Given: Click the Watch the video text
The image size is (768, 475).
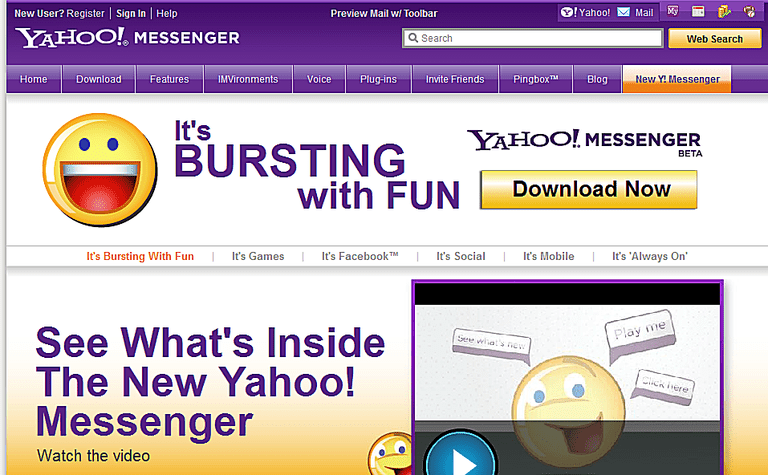Looking at the screenshot, I should [93, 455].
